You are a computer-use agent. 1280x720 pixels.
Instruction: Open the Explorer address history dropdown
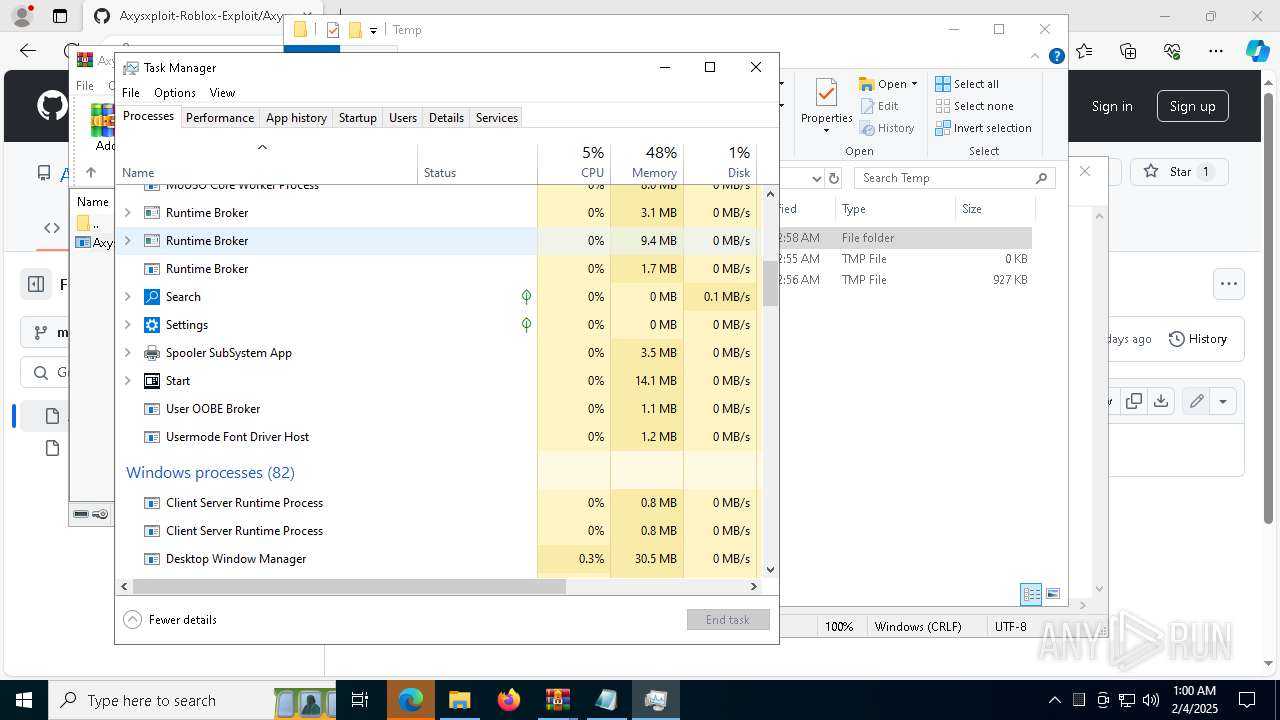pyautogui.click(x=816, y=178)
